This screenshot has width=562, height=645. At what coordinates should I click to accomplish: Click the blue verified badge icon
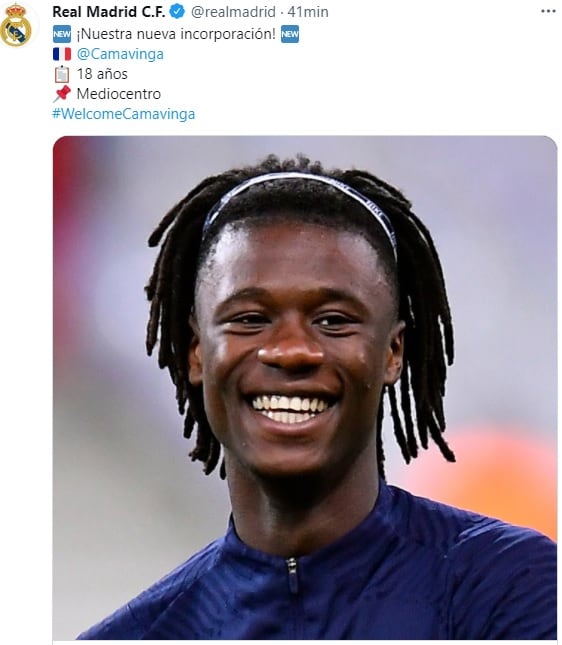click(177, 12)
